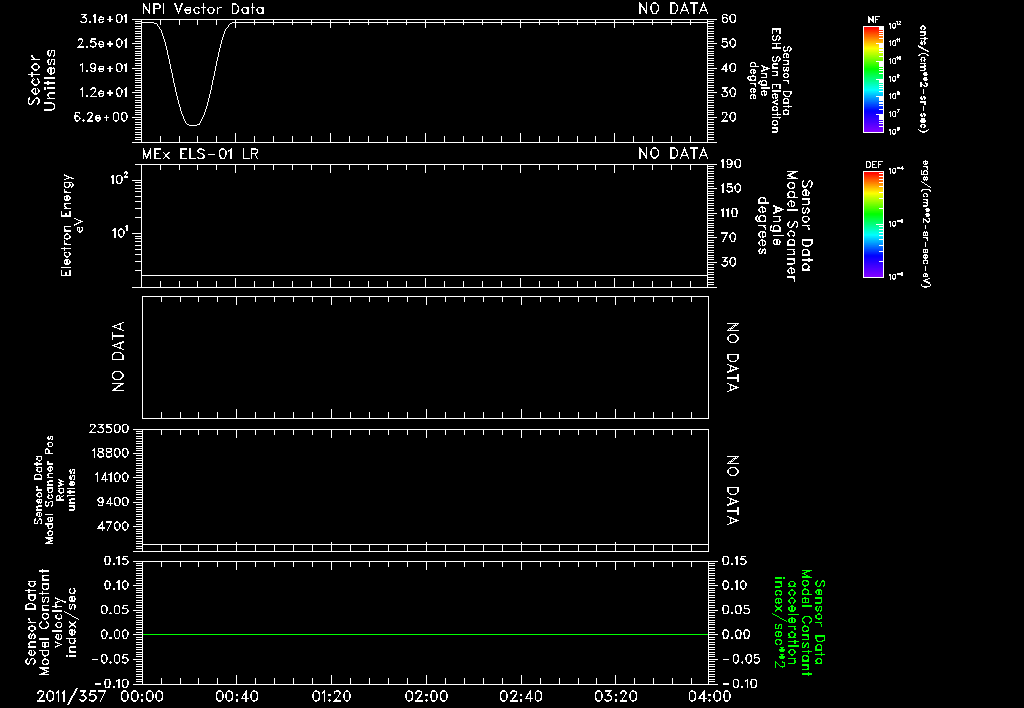This screenshot has height=708, width=1024.
Task: Click the '190' Scanner Angle tick label
Action: pos(731,164)
